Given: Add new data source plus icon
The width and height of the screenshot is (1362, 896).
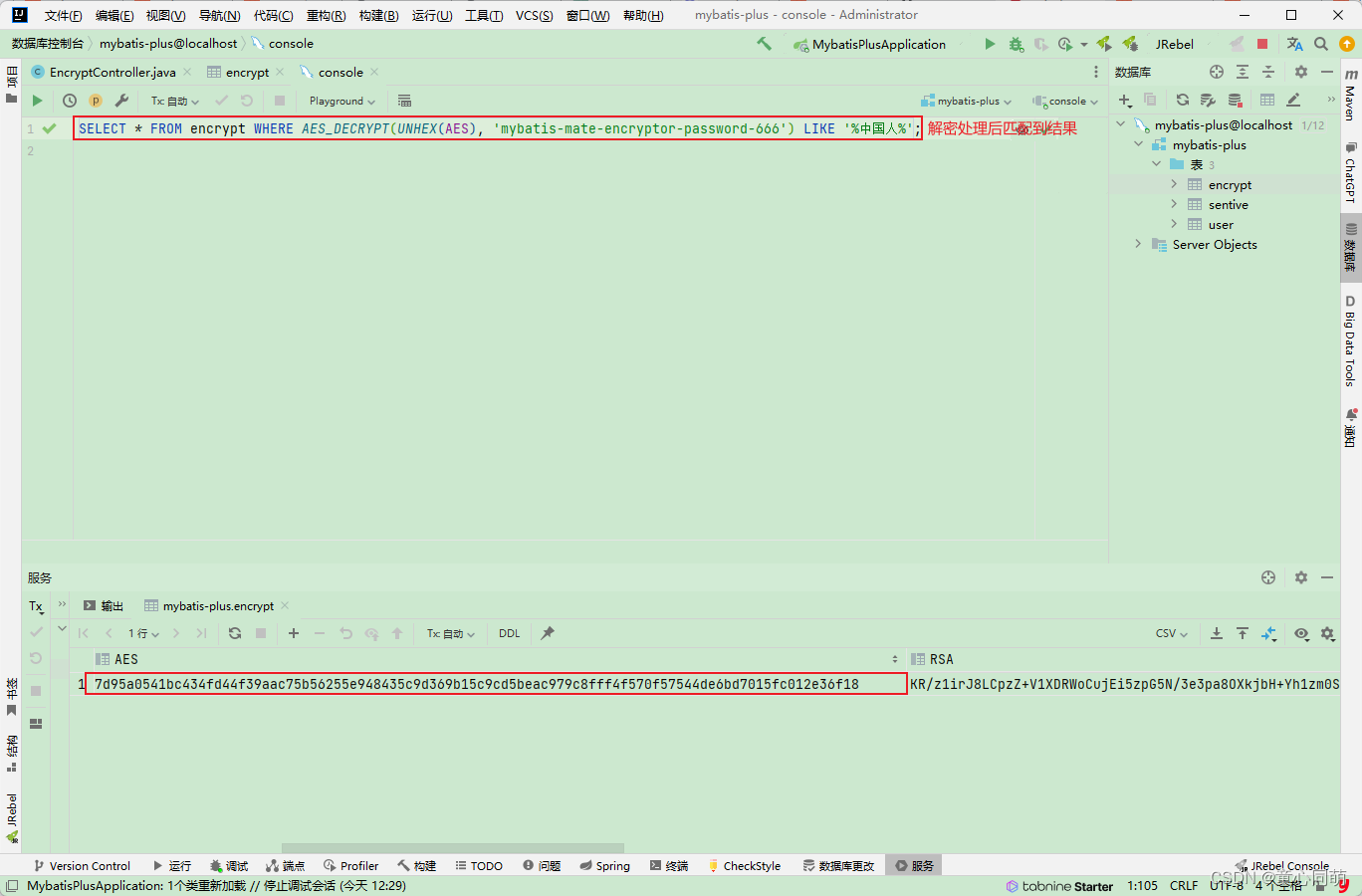Looking at the screenshot, I should [1125, 100].
